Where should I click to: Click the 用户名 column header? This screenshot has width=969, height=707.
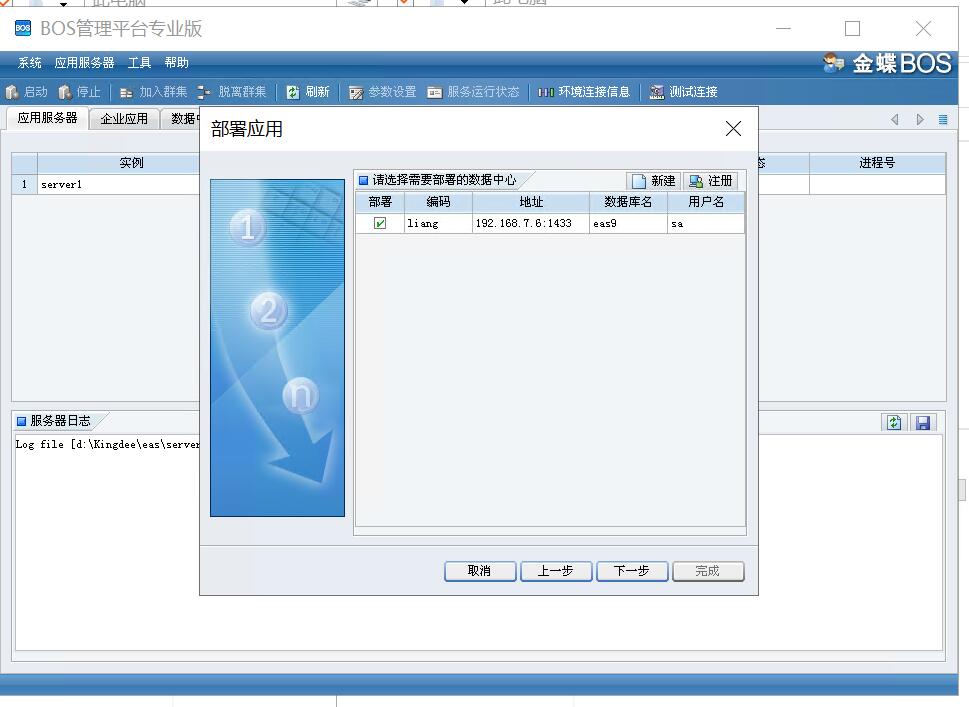706,202
